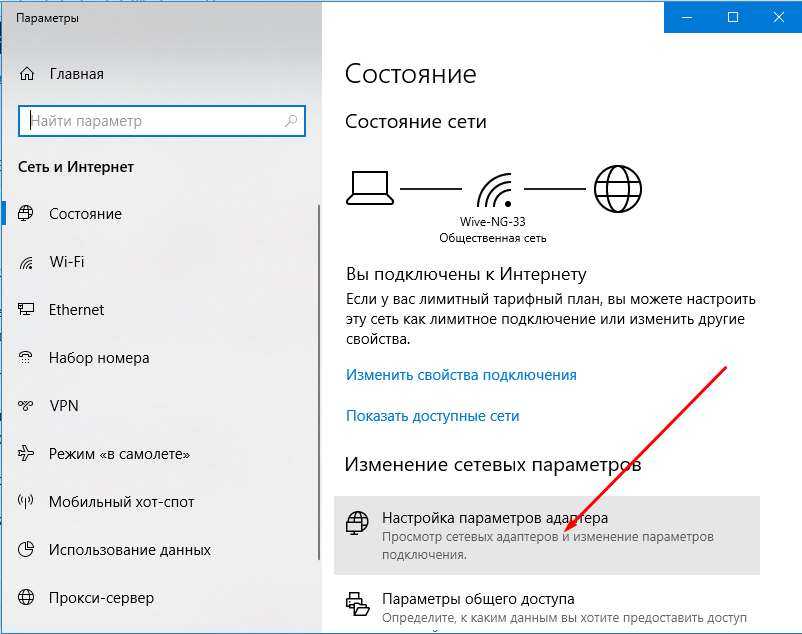Click Изменить свойства подключения link

point(461,375)
